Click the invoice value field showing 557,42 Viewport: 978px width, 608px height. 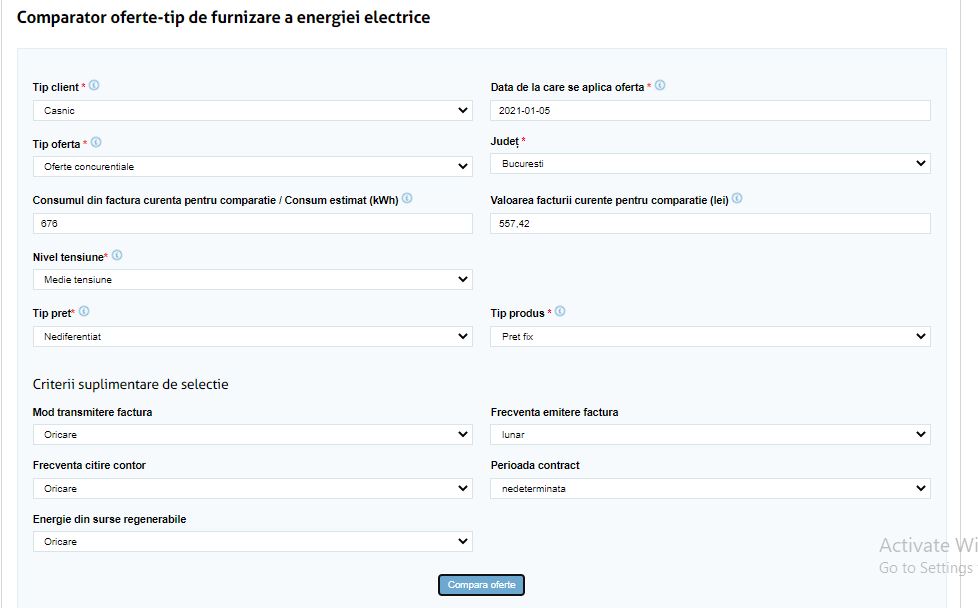[x=710, y=223]
